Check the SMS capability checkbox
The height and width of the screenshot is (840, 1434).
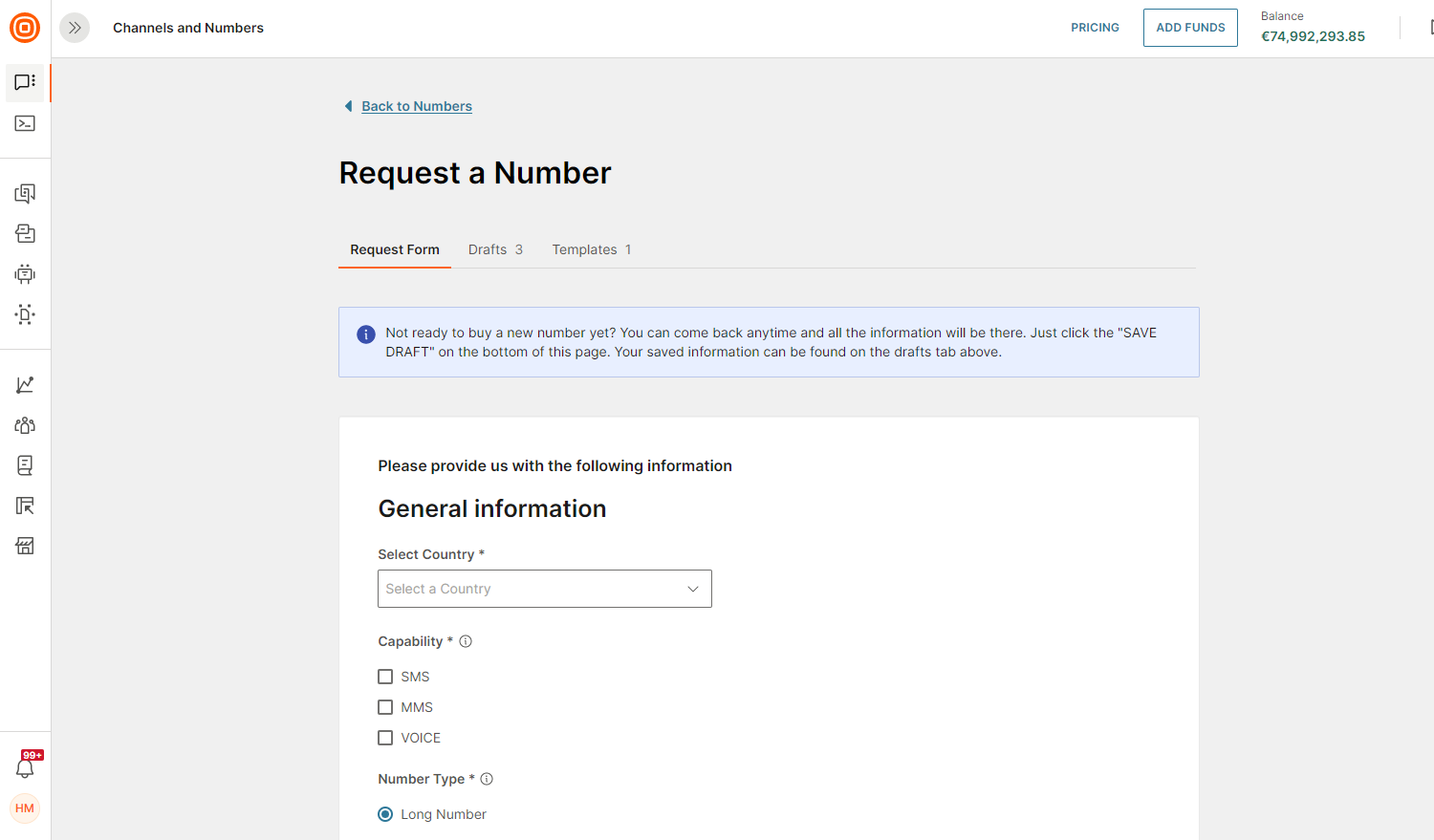pos(385,677)
